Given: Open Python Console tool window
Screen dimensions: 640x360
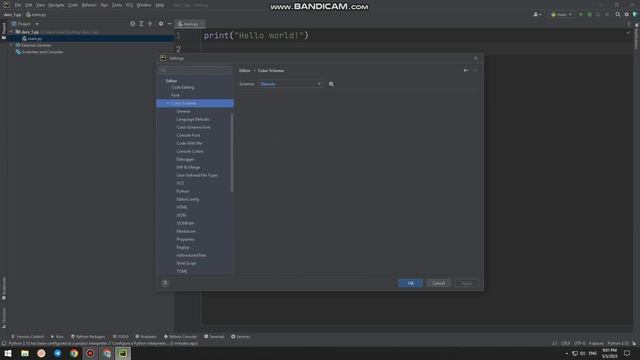Looking at the screenshot, I should 180,337.
